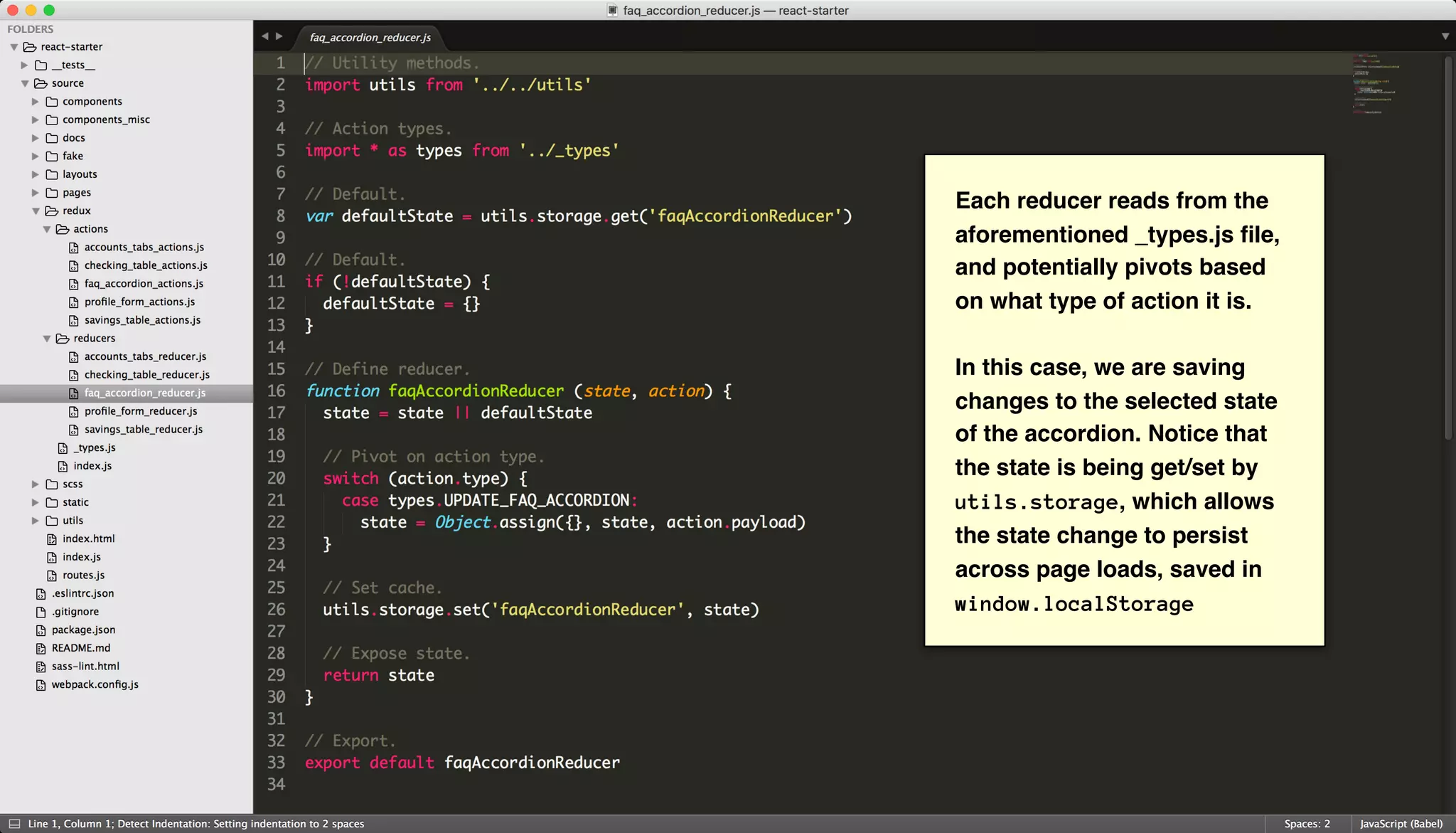Click the pages folder icon
This screenshot has width=1456, height=833.
pyautogui.click(x=52, y=193)
